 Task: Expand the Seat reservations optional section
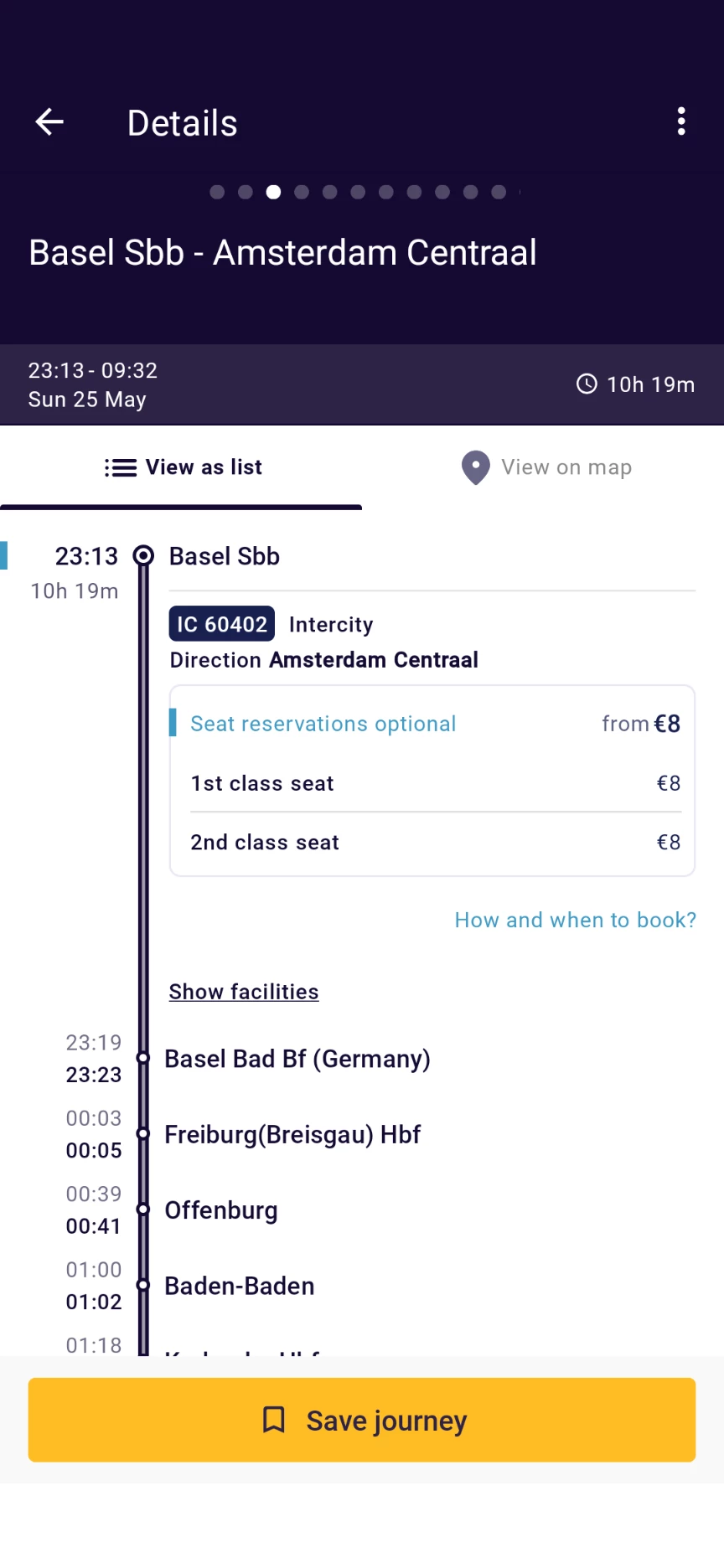pos(323,724)
